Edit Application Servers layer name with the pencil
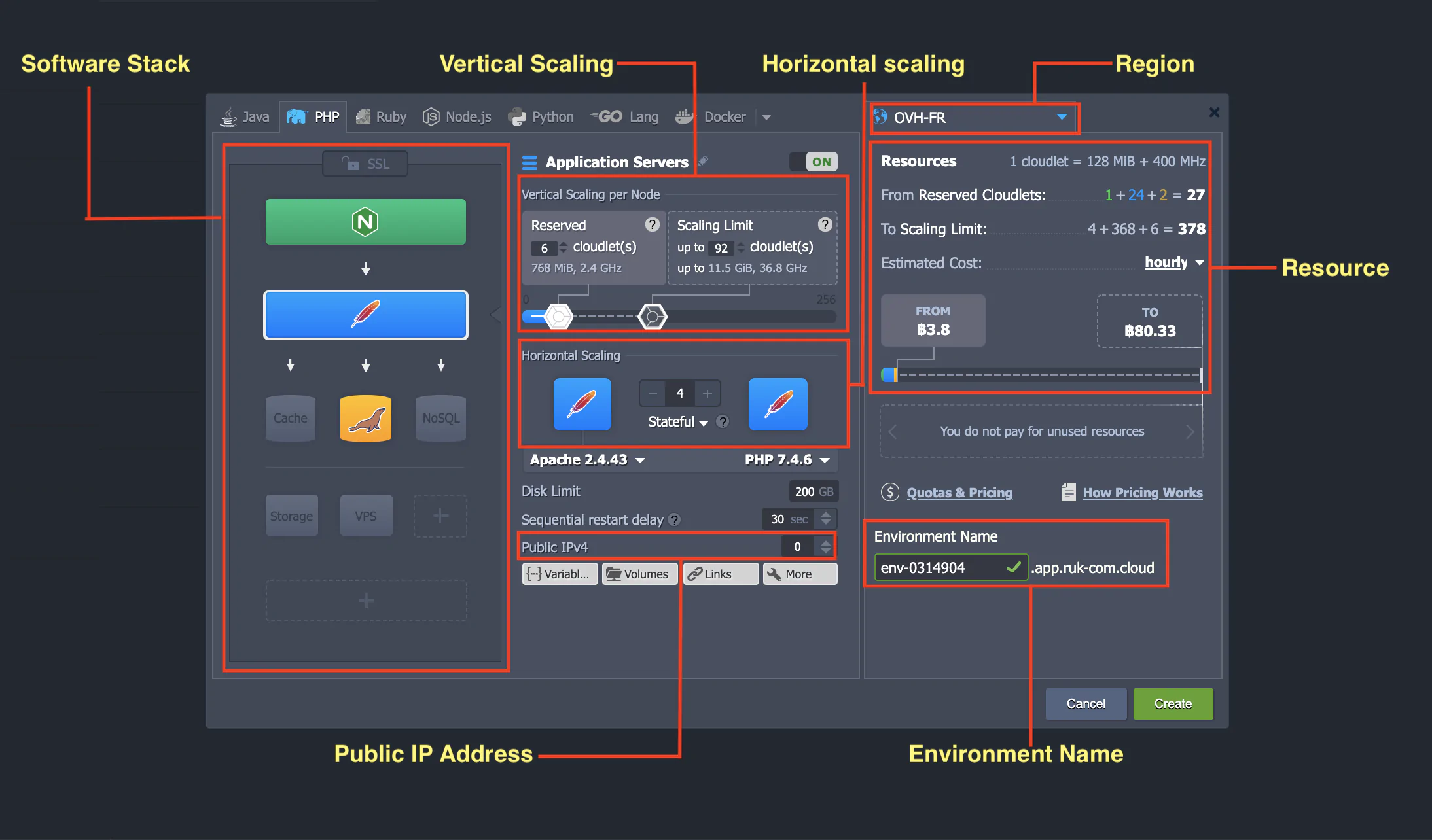1432x840 pixels. tap(703, 161)
